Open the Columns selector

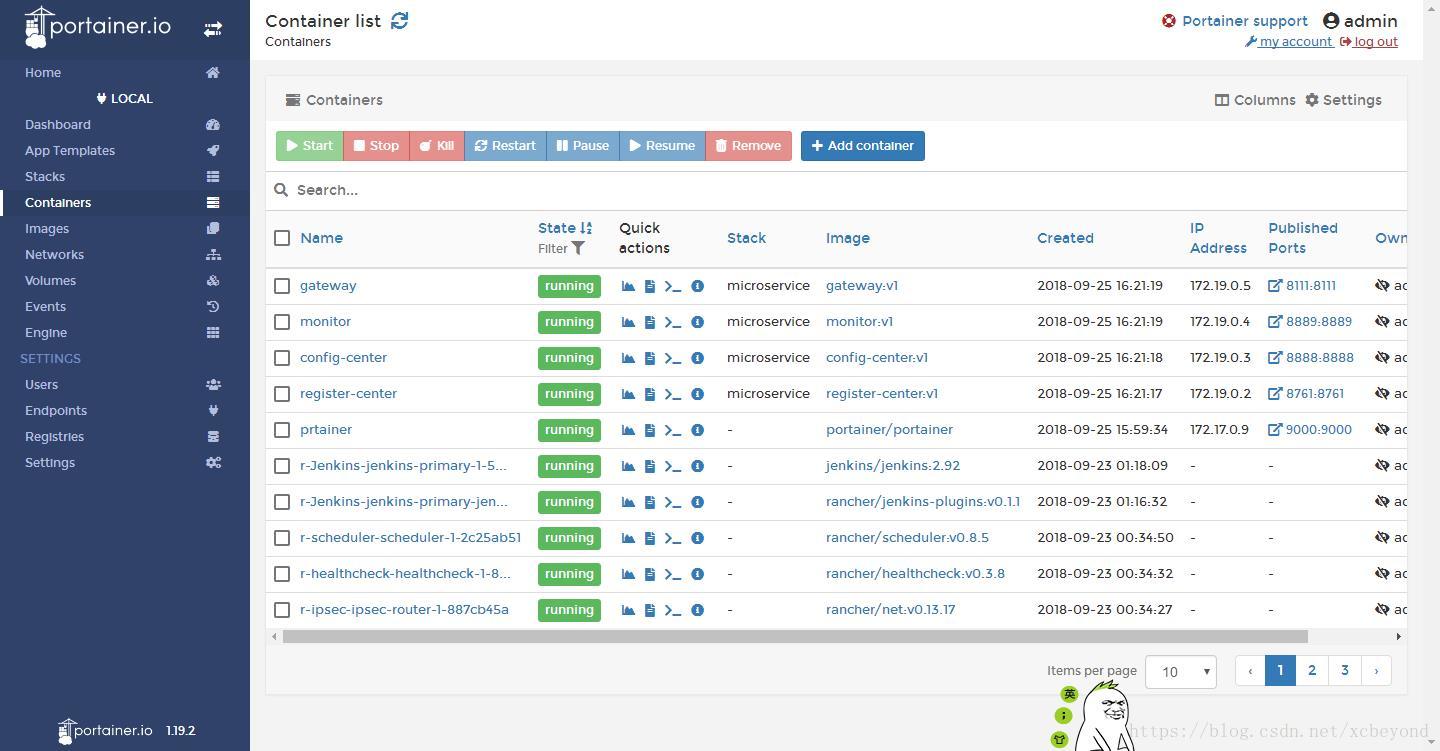1255,100
